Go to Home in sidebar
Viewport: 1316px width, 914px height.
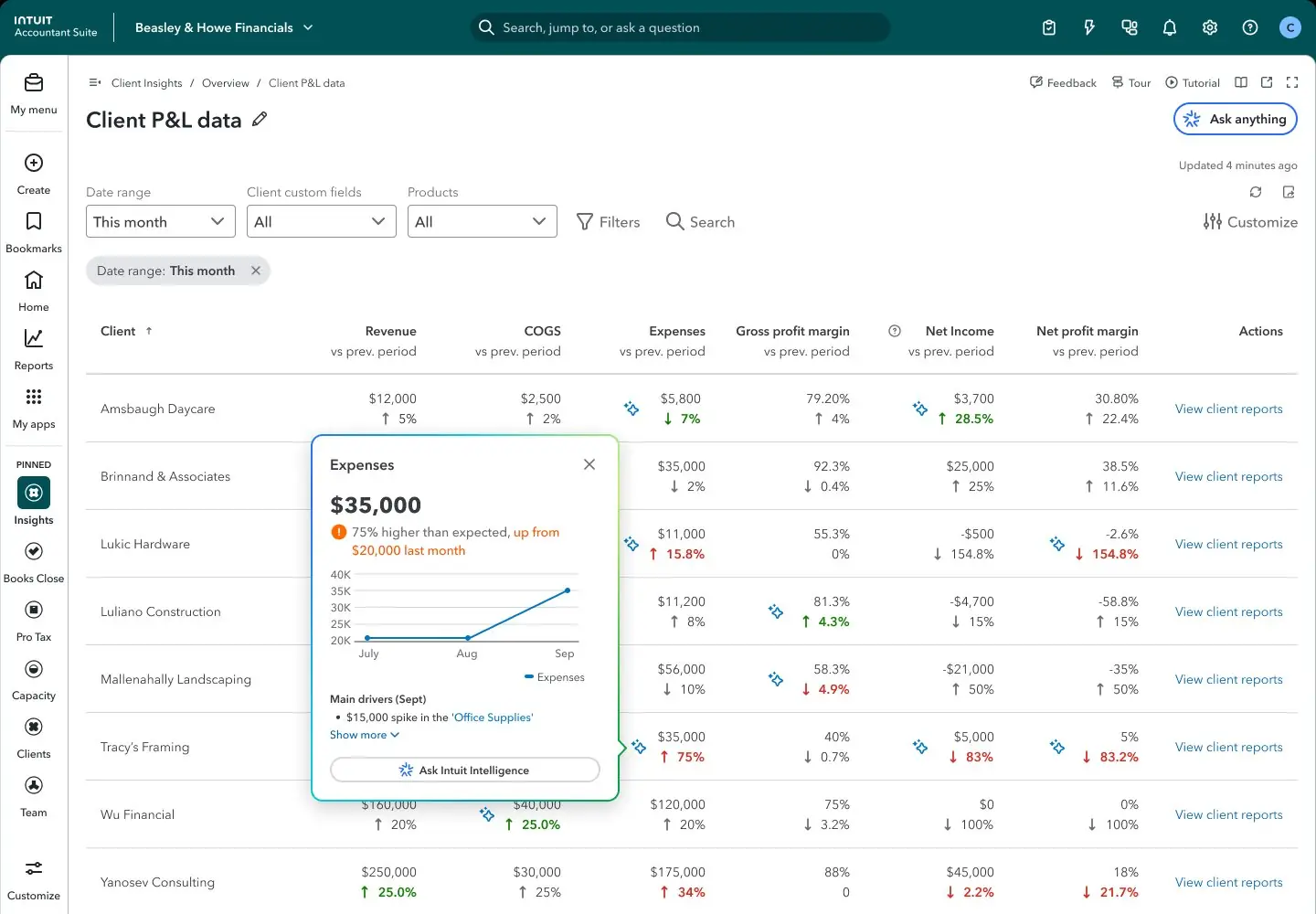pyautogui.click(x=34, y=292)
